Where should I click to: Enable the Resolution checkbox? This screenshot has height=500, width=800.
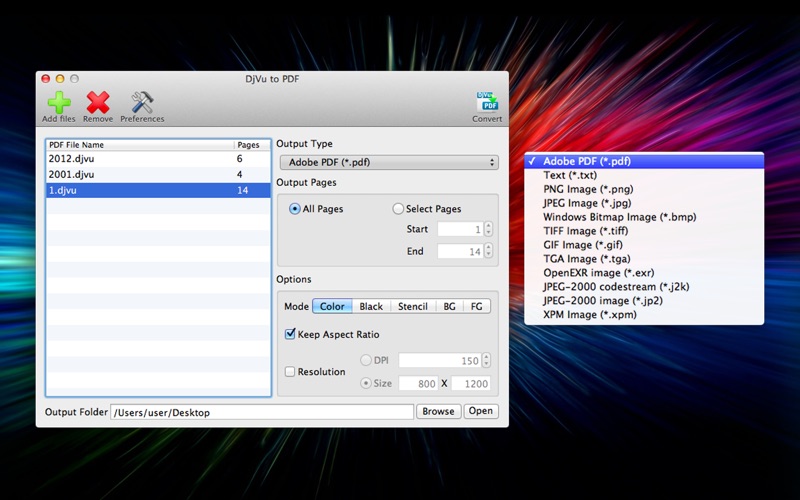click(290, 371)
